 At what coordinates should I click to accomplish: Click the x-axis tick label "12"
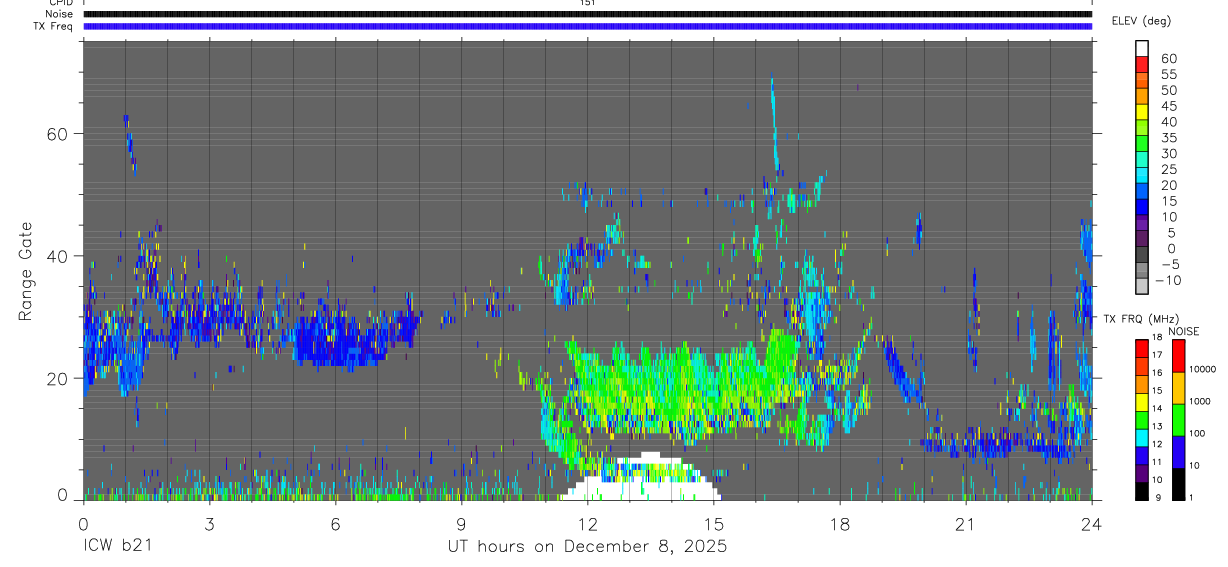tap(587, 524)
